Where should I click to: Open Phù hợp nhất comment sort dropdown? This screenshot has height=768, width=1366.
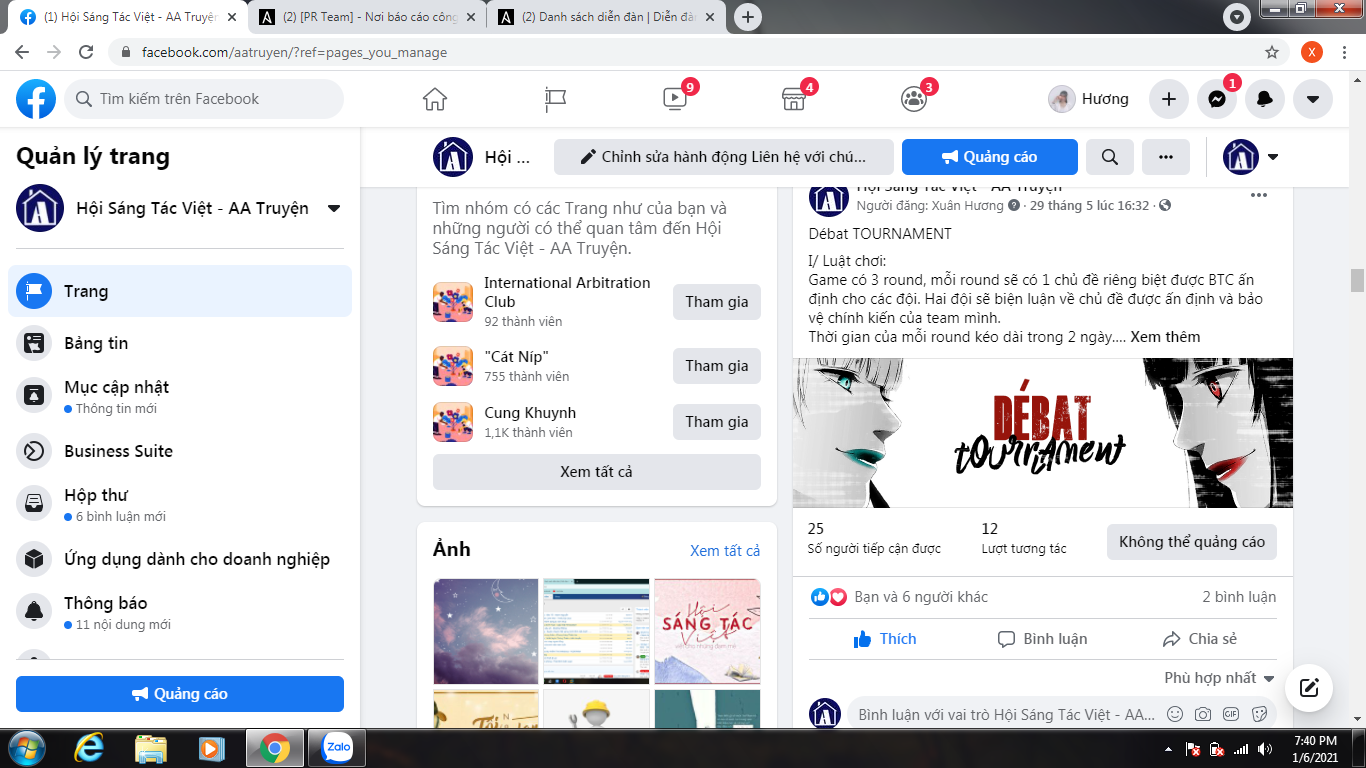tap(1220, 678)
